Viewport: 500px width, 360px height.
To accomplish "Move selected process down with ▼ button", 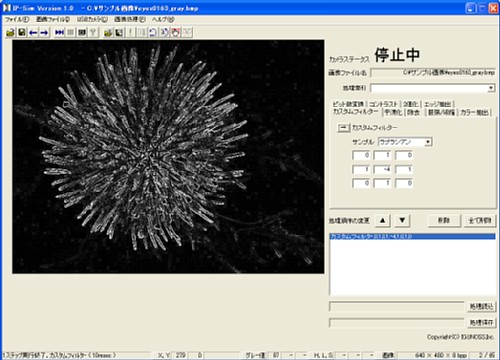I will coord(402,220).
